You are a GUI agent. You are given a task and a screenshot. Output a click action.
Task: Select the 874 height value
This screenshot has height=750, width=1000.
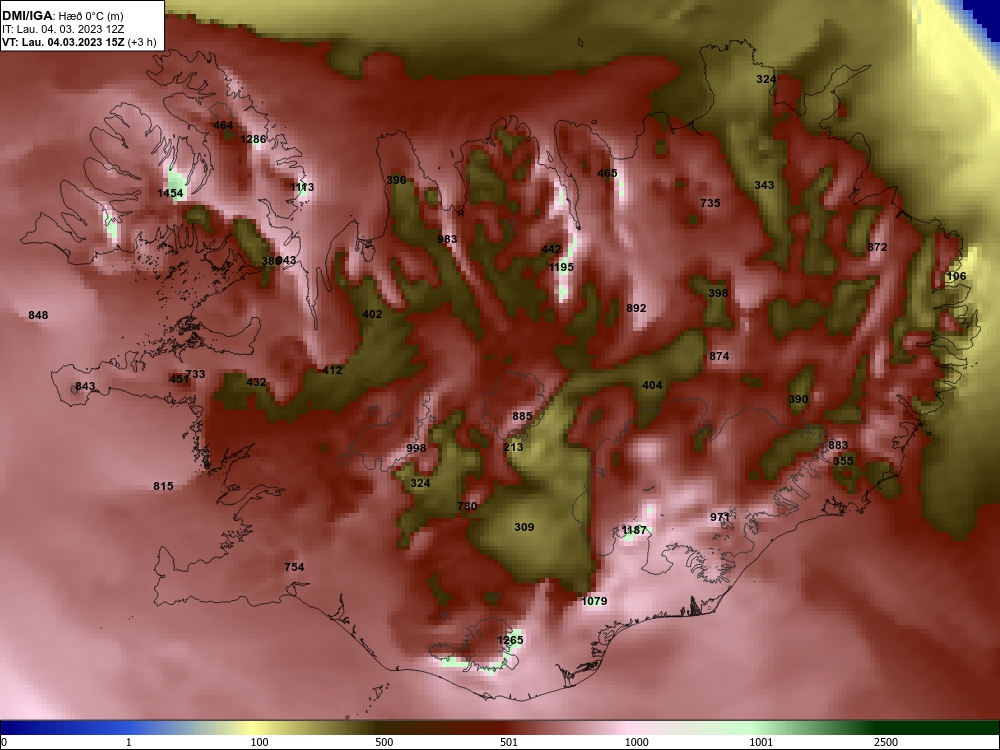[719, 356]
